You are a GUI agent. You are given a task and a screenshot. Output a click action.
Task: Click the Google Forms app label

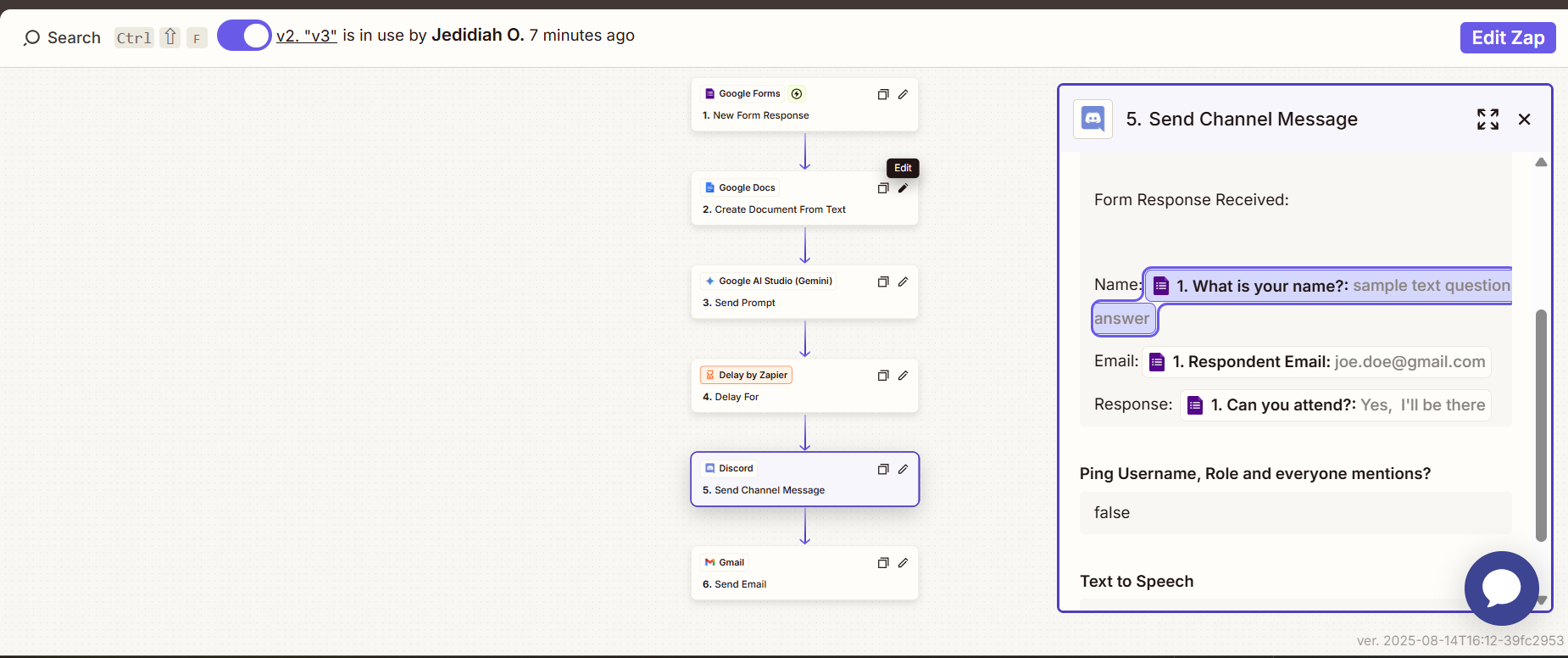[x=749, y=94]
